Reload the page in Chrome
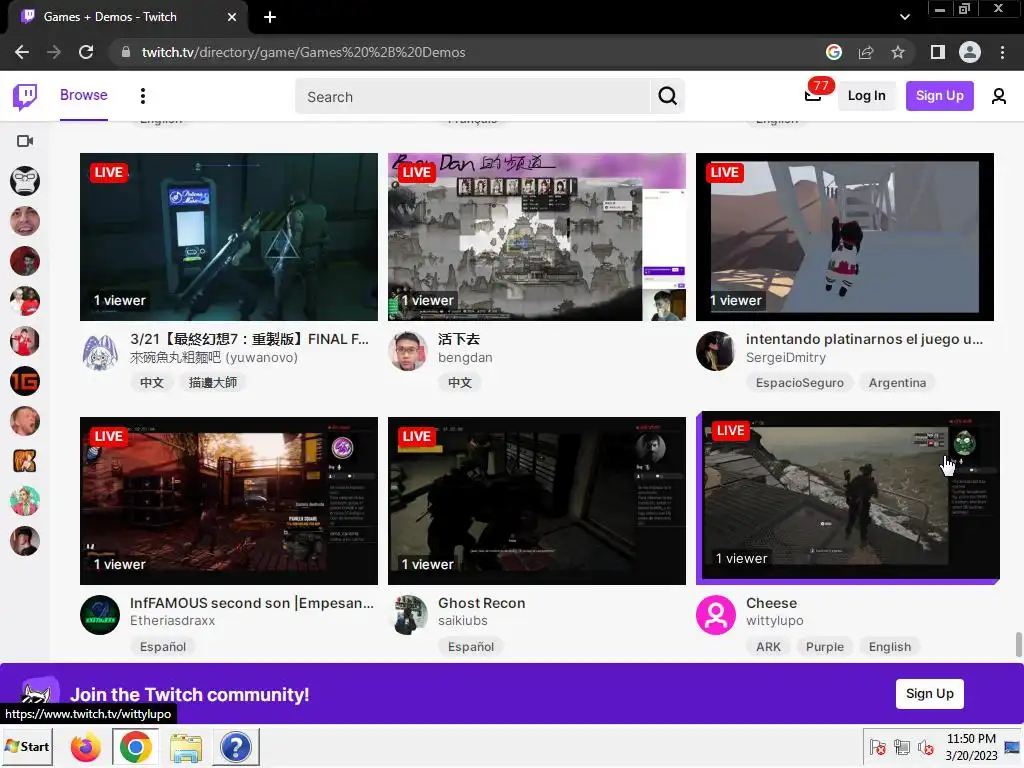 click(x=86, y=52)
